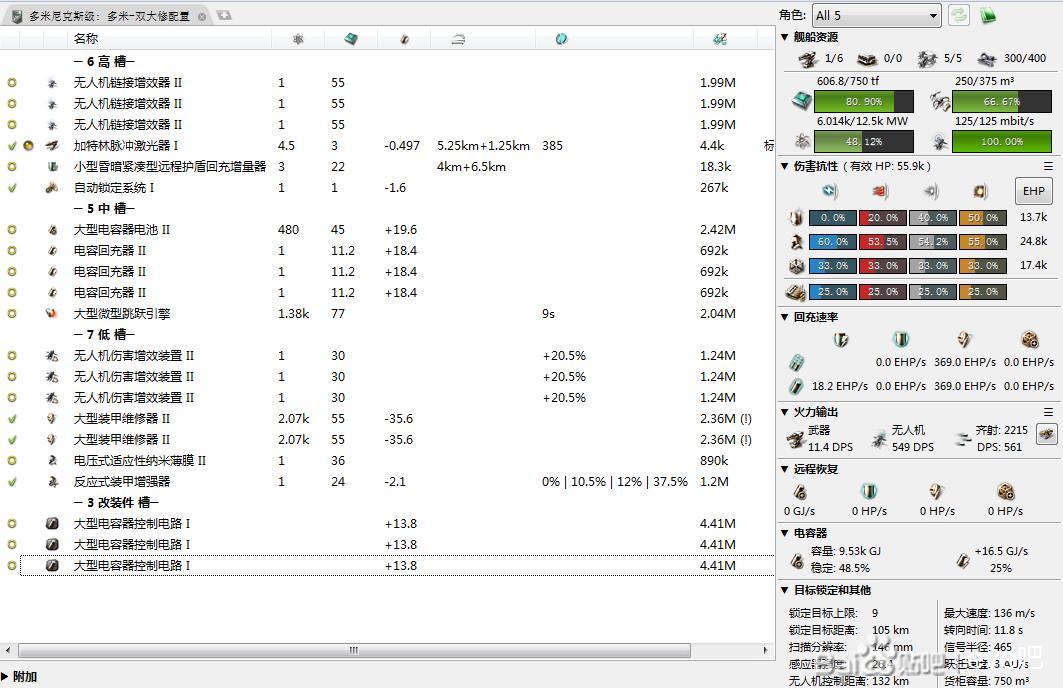Screen dimensions: 1063x688
Task: Click the 名称 column header
Action: pyautogui.click(x=86, y=38)
